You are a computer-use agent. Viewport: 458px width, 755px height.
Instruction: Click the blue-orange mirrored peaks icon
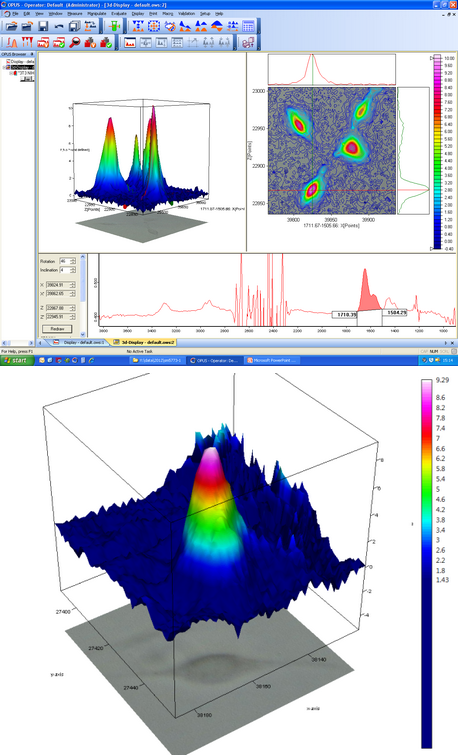pos(217,26)
